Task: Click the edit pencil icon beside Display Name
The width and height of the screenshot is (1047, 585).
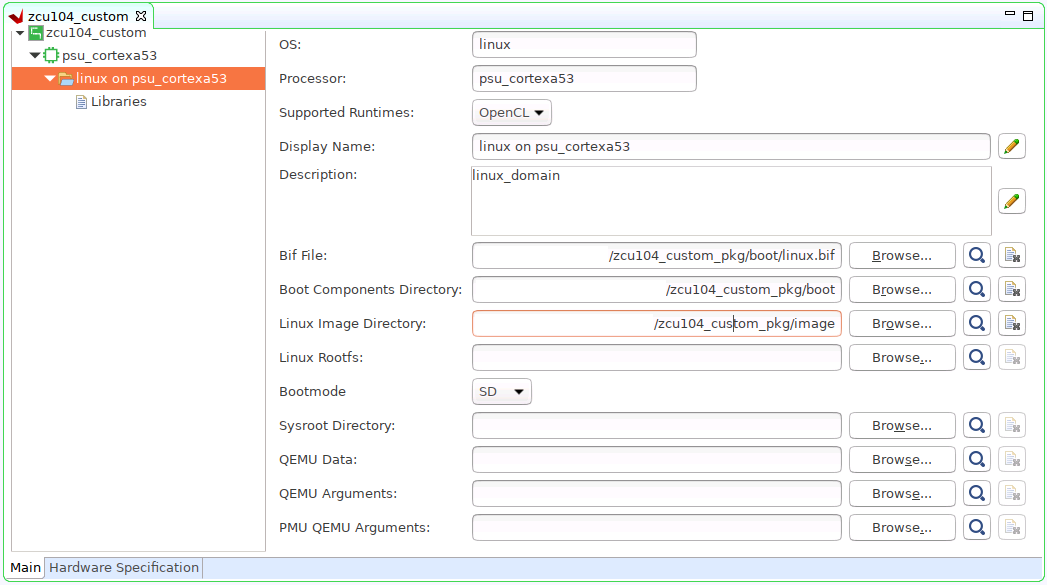Action: point(1011,146)
